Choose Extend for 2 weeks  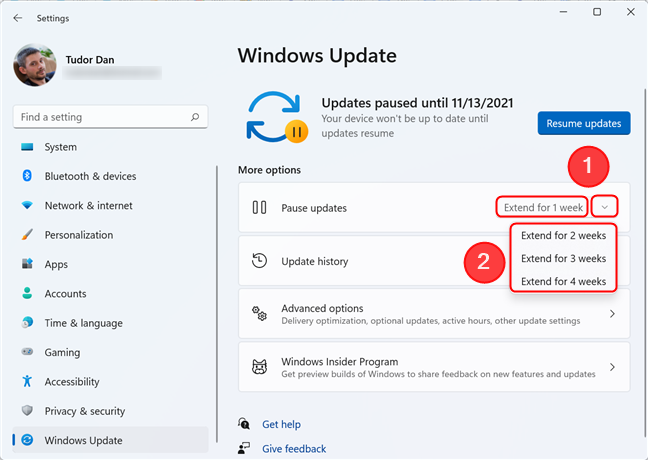click(563, 236)
